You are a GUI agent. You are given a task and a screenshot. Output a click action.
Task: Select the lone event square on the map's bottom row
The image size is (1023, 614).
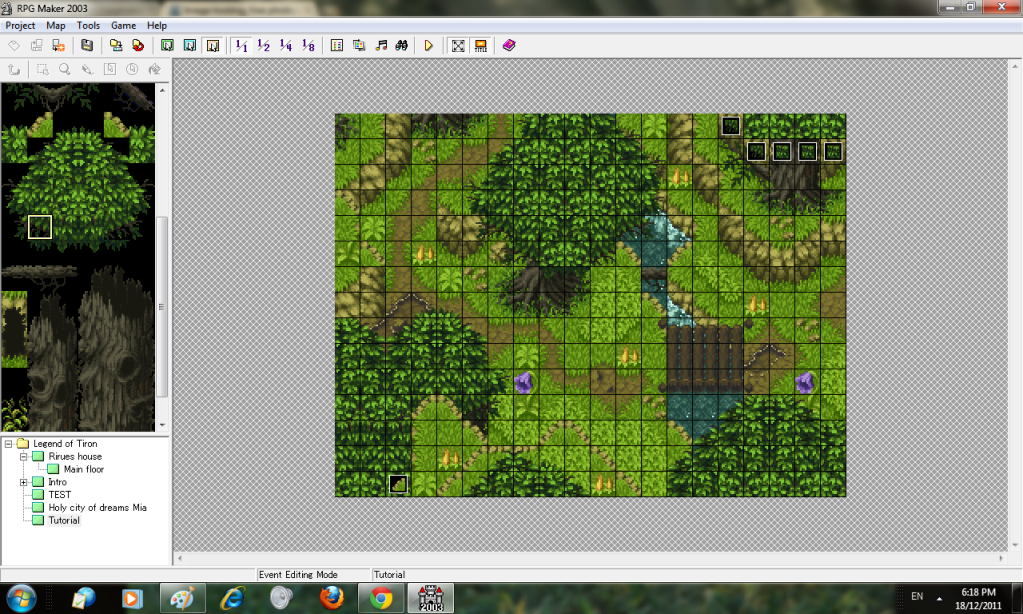tap(398, 484)
